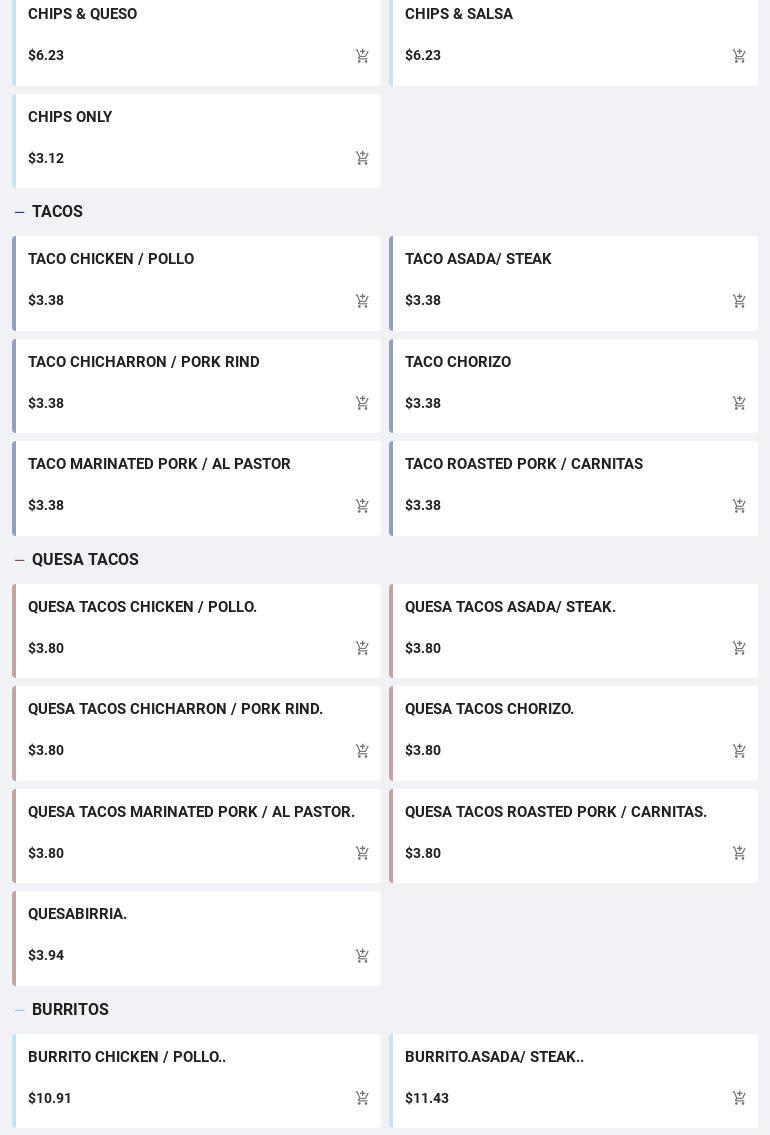Open Quesa Tacos Roasted Pork / Carnitas item

click(x=555, y=812)
